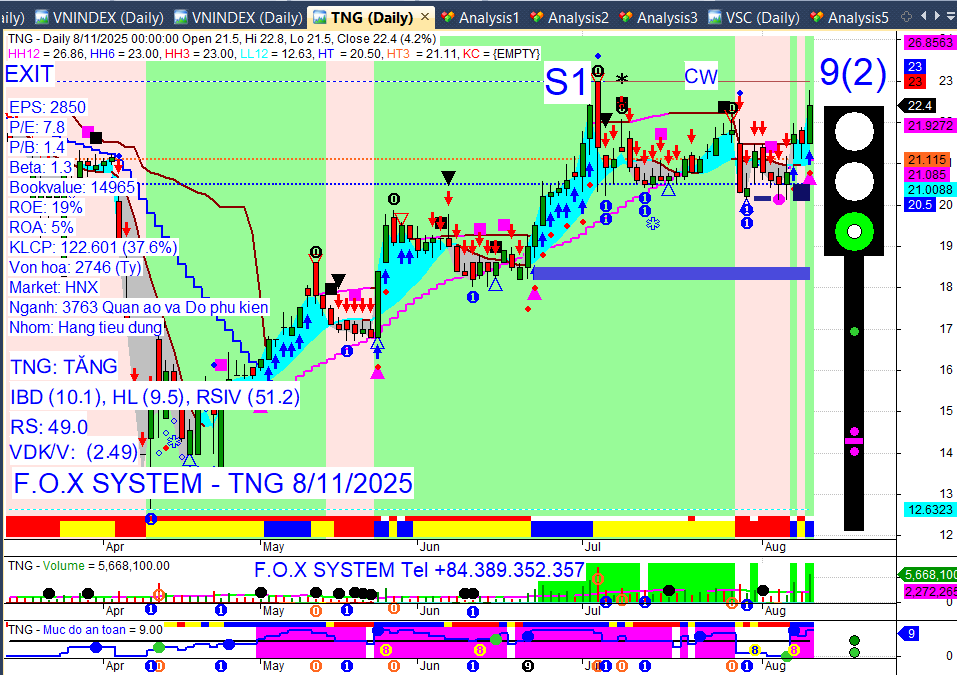
Task: Open the VNINDEX (Daily) tab beside TNG tab
Action: pos(239,18)
